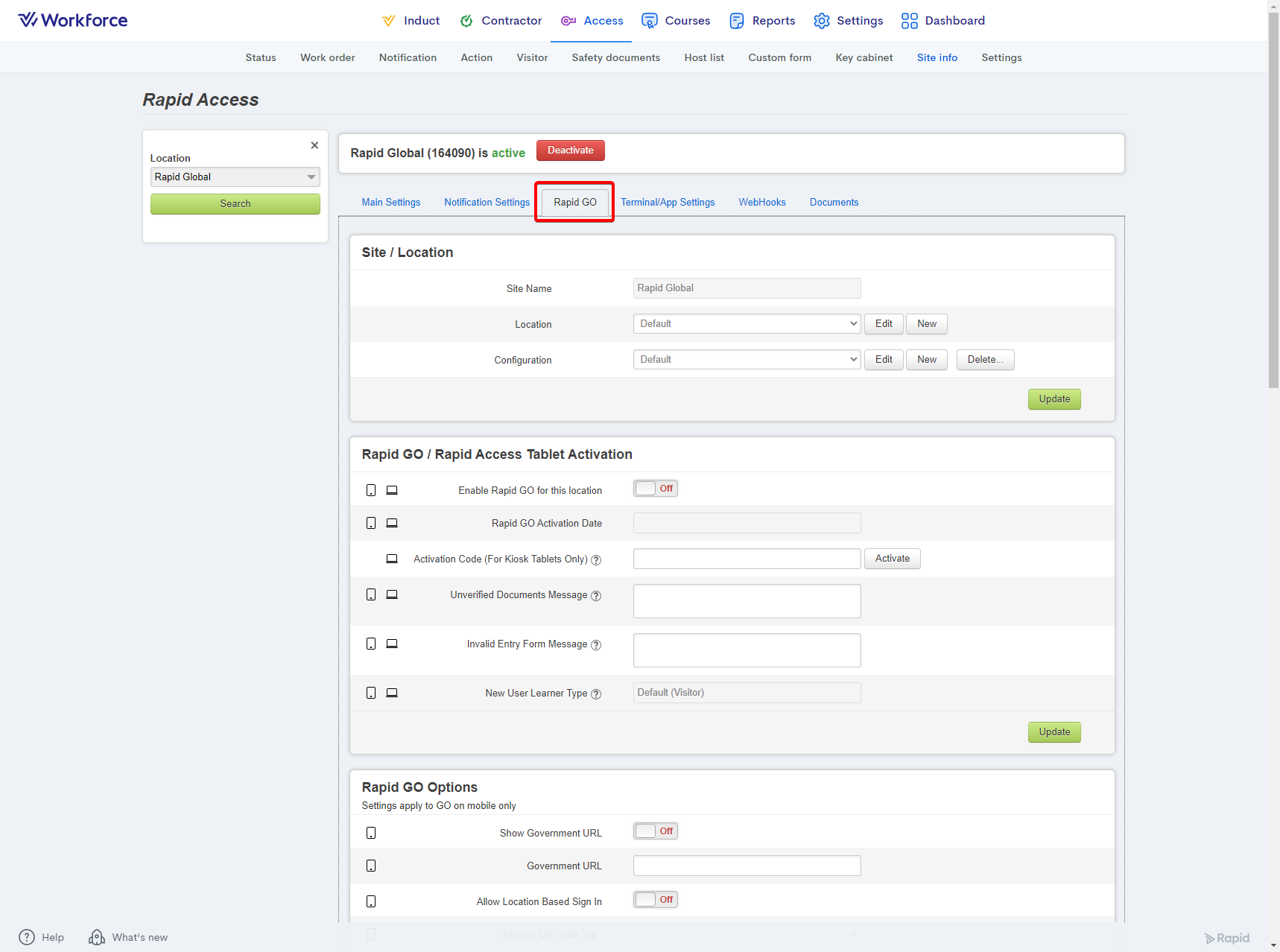The width and height of the screenshot is (1280, 952).
Task: Open the Site info submenu item
Action: pyautogui.click(x=937, y=57)
